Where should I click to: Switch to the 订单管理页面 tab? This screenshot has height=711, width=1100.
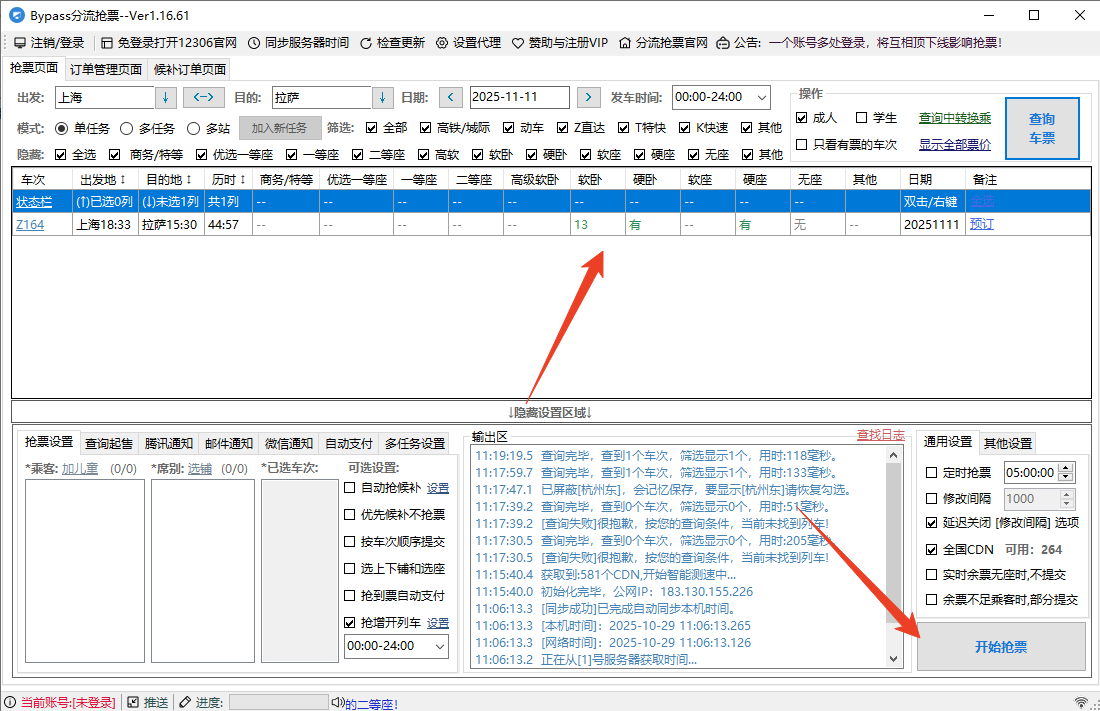click(x=105, y=69)
